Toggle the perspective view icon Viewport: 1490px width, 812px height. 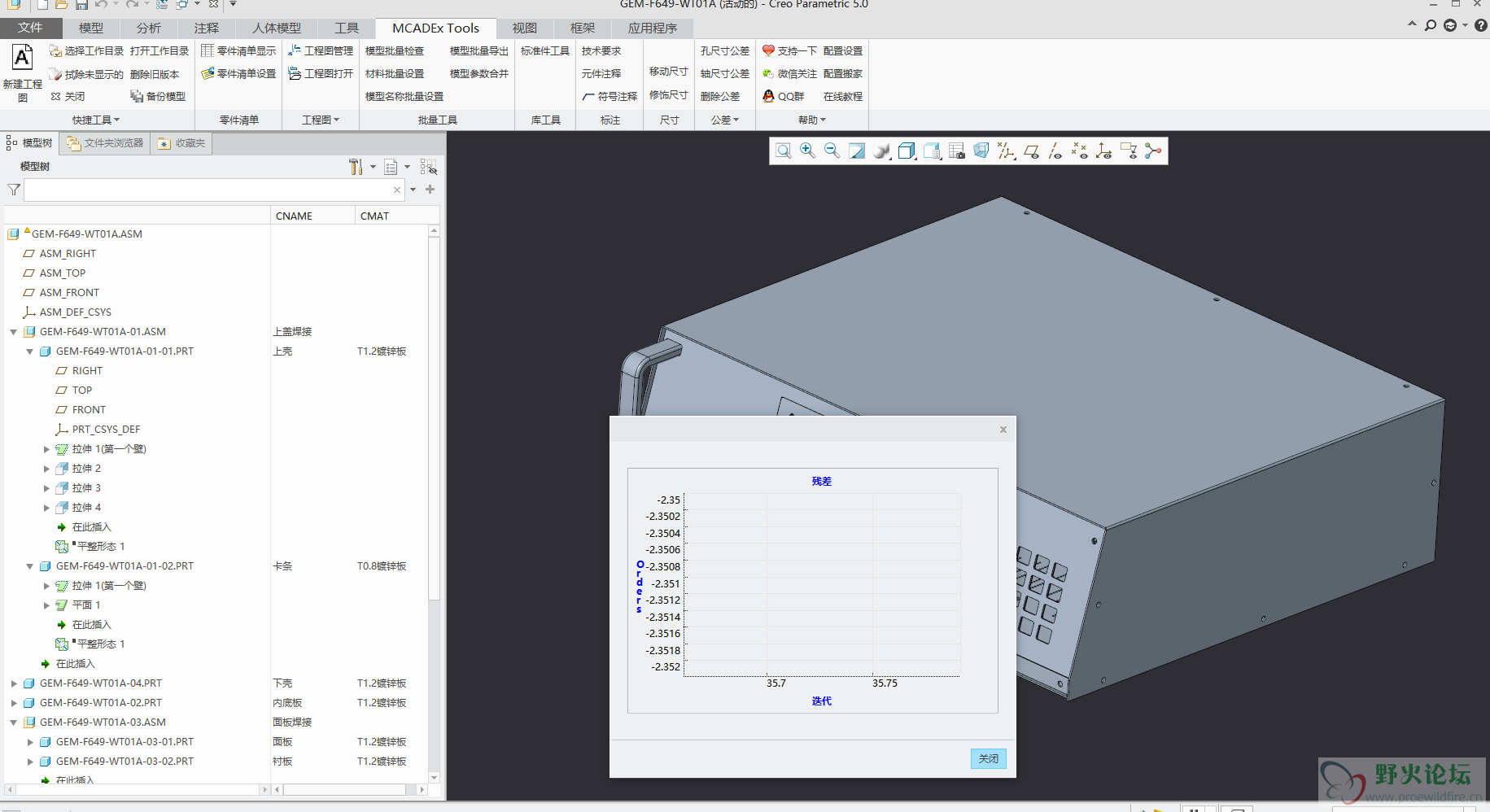(x=981, y=151)
